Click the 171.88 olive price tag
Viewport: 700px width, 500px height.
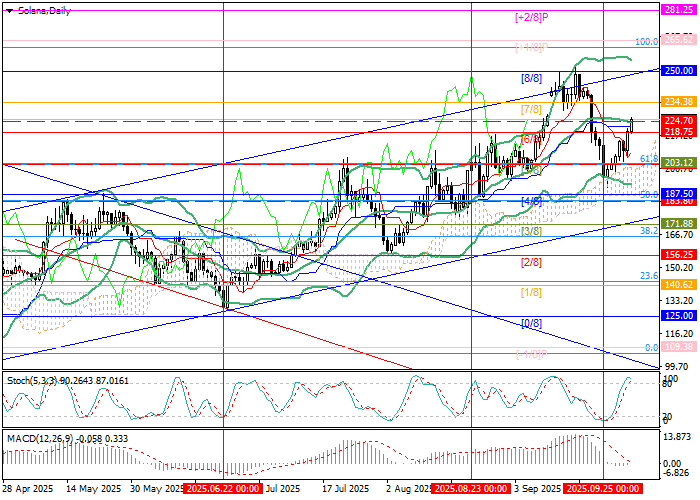679,224
